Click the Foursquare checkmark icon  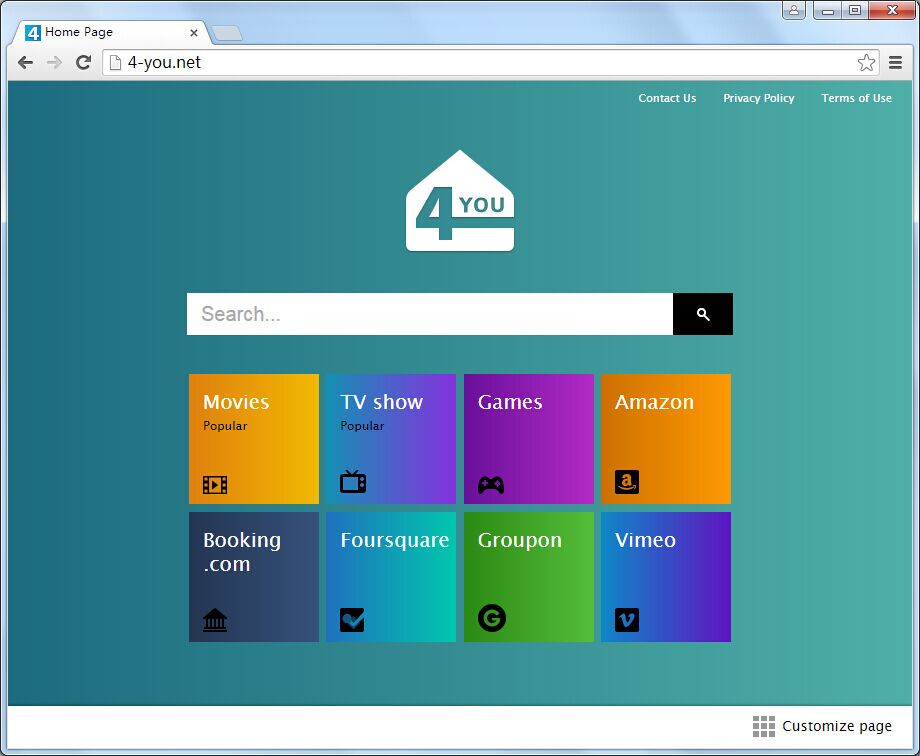click(352, 620)
